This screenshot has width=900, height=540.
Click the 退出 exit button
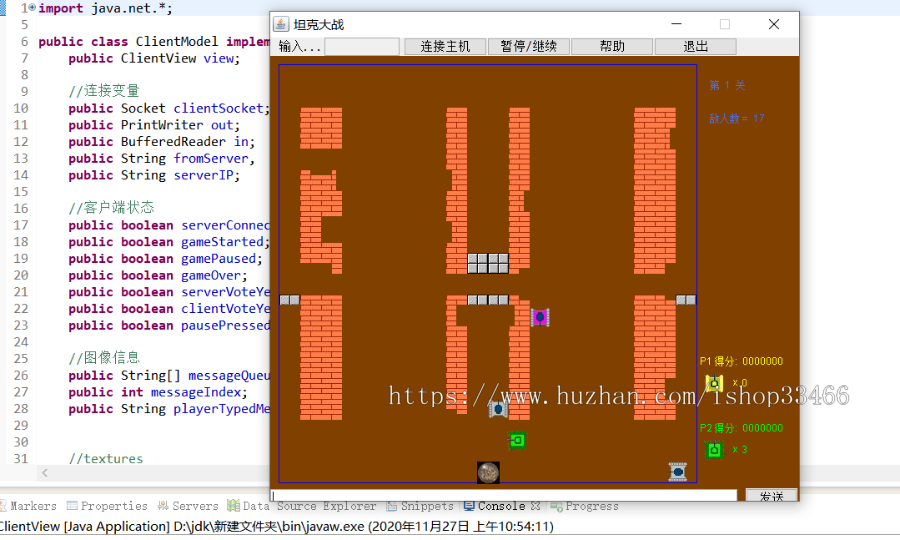tap(696, 46)
